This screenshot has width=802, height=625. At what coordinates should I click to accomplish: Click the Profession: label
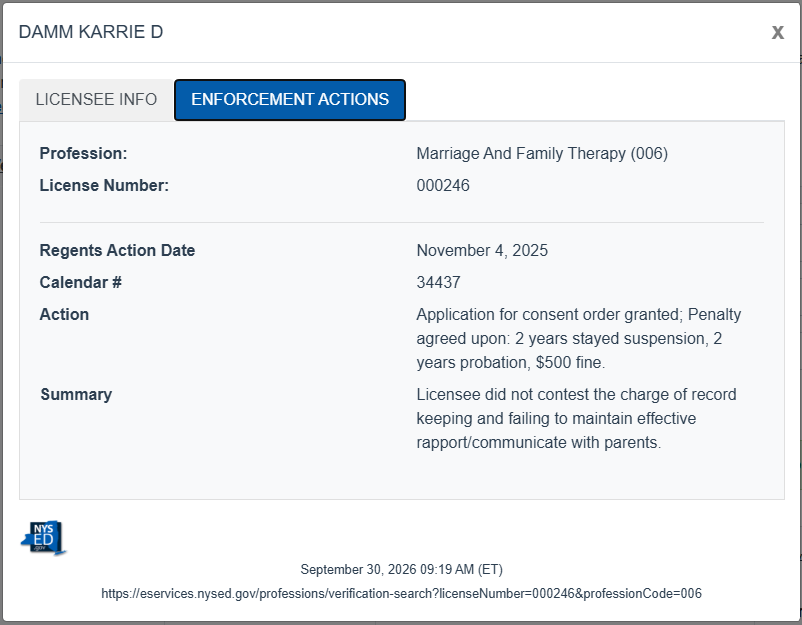coord(83,153)
